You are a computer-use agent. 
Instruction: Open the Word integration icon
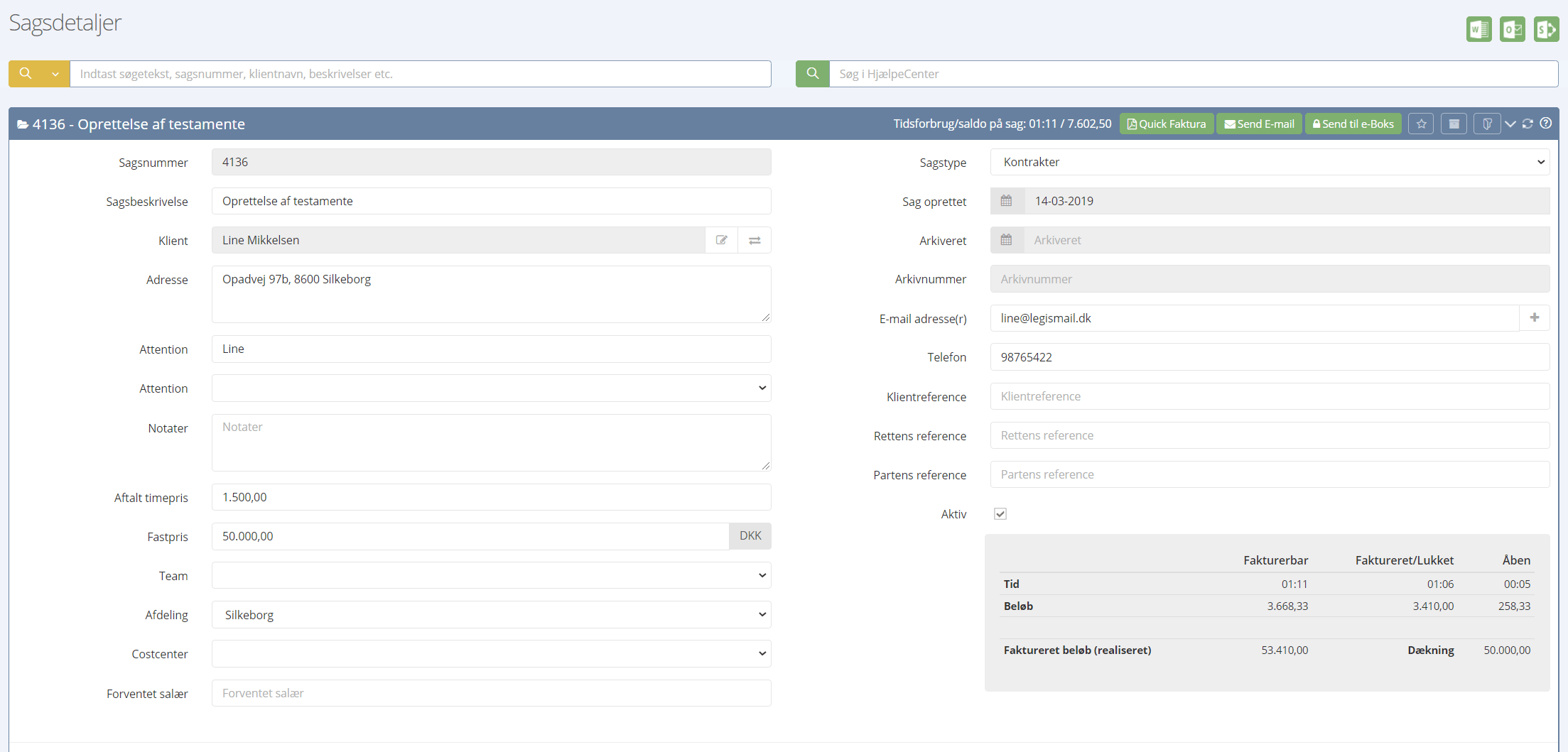(x=1478, y=30)
